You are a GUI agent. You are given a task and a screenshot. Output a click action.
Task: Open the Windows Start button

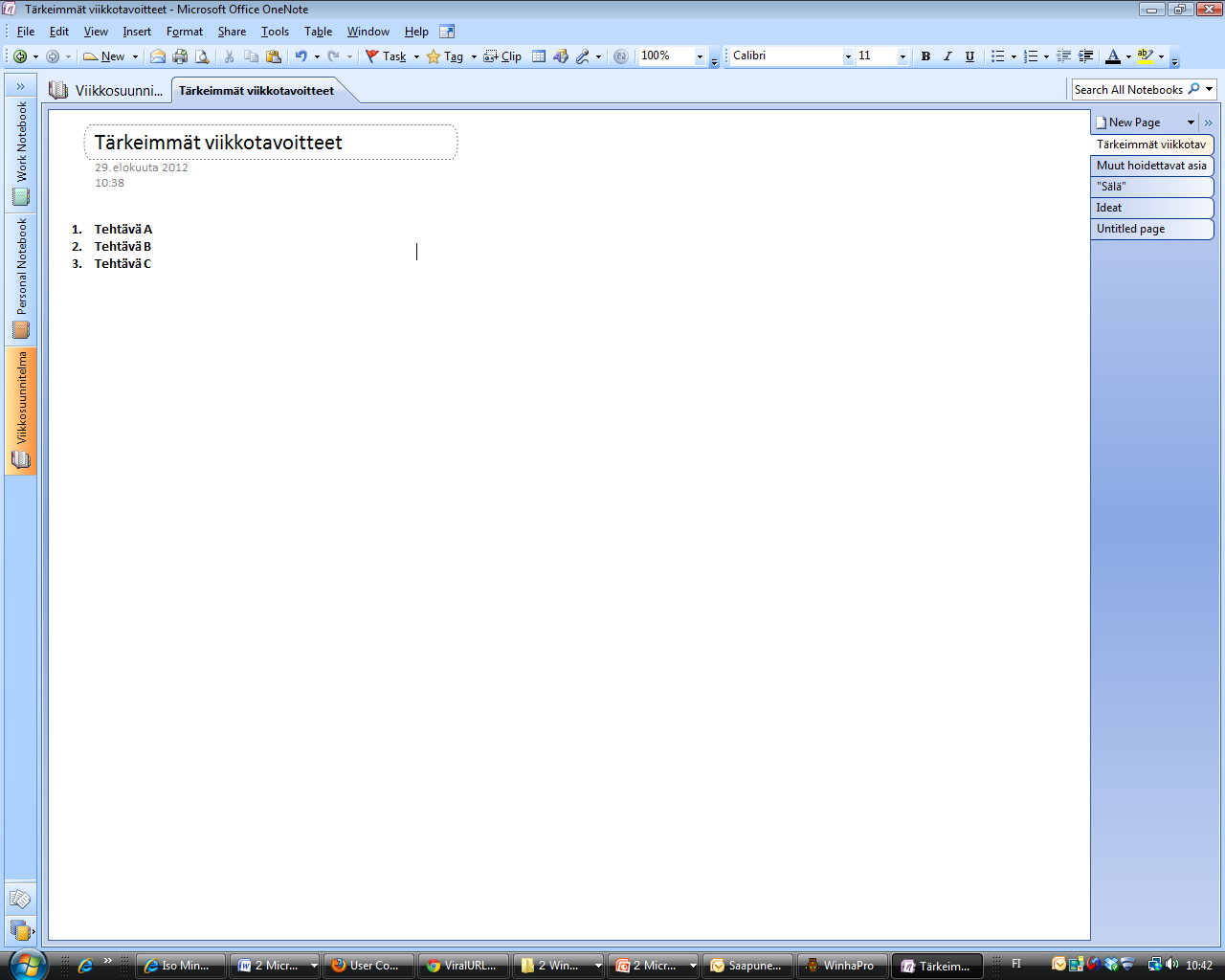26,964
